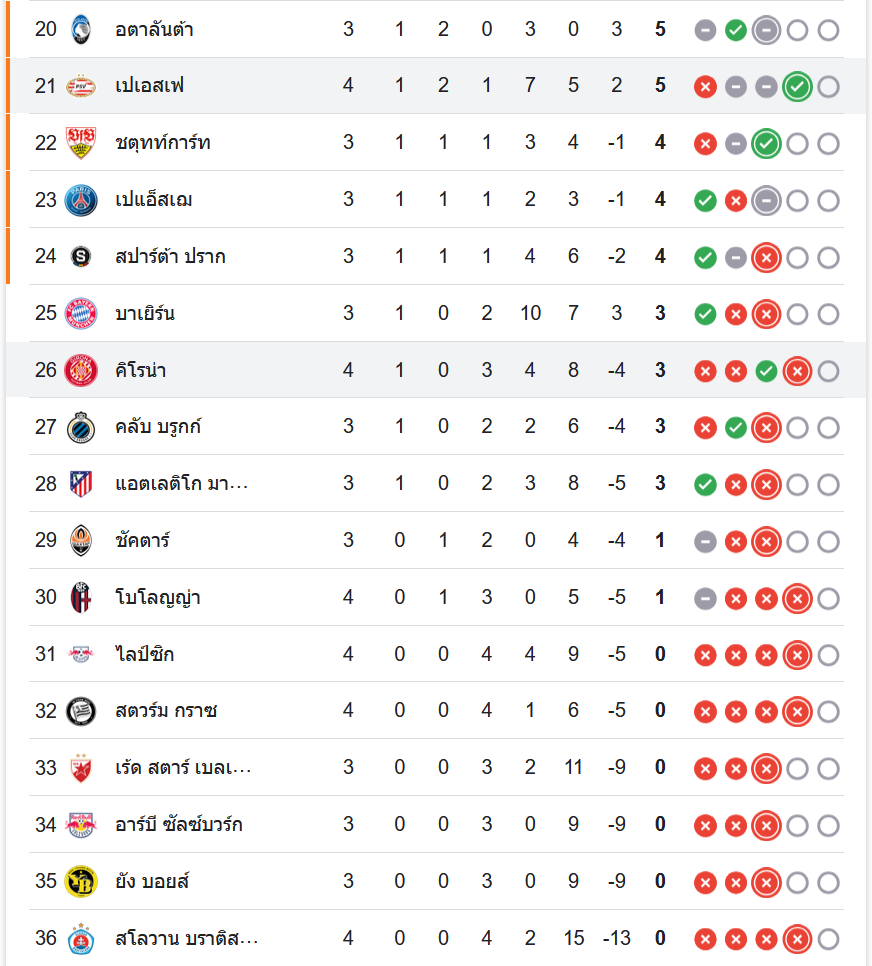Click the Atalanta club crest icon
The height and width of the screenshot is (966, 872).
click(x=80, y=29)
